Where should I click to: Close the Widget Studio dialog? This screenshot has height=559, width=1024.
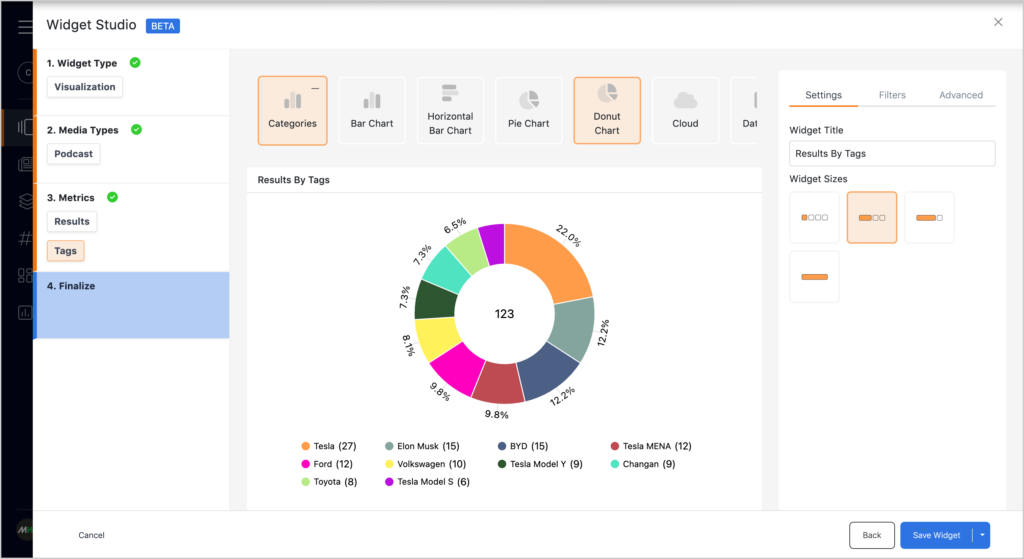998,22
